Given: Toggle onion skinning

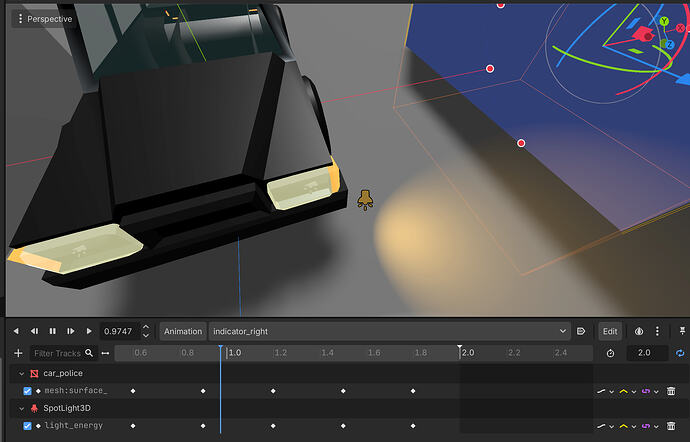Looking at the screenshot, I should pyautogui.click(x=639, y=332).
